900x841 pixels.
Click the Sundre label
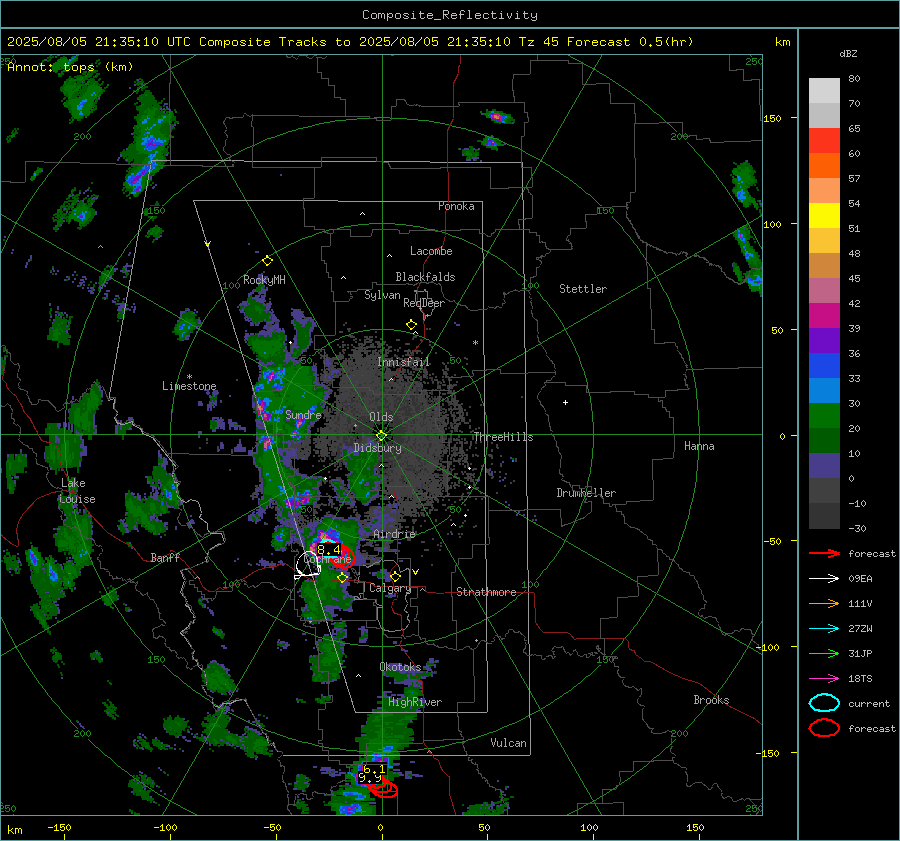coord(303,415)
